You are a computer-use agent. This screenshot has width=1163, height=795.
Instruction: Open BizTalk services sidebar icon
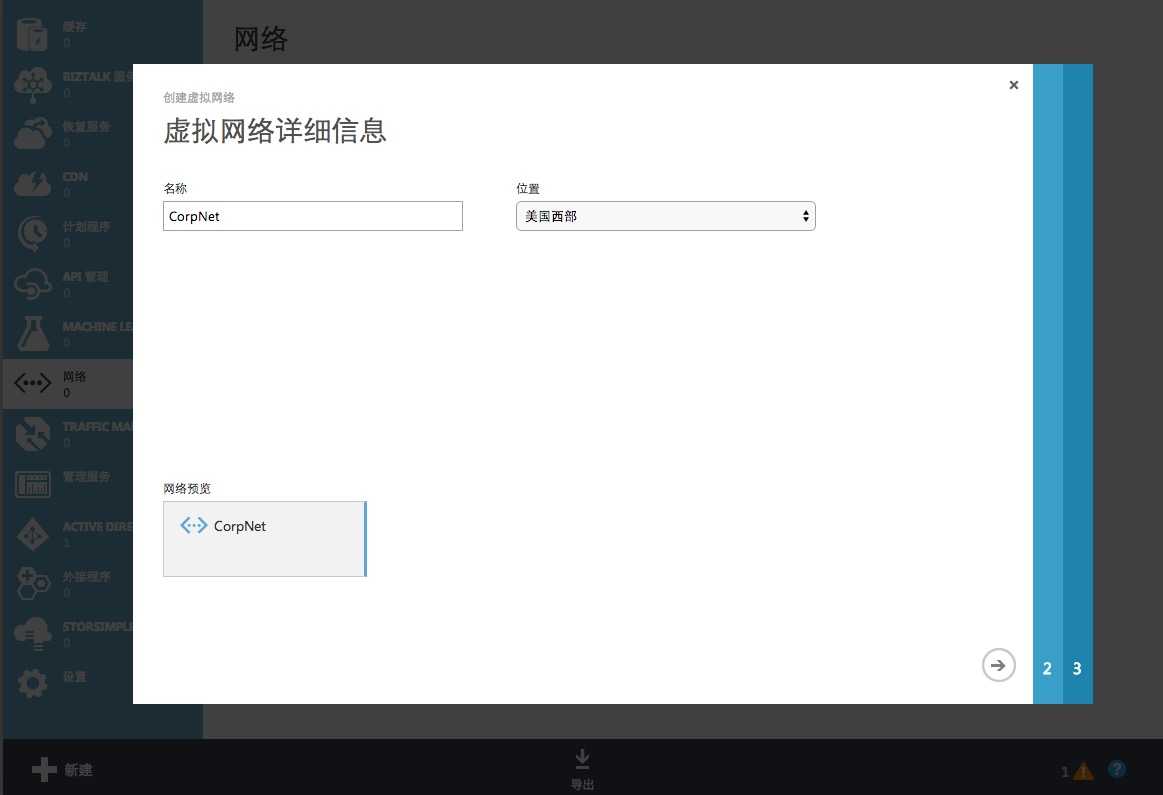pos(33,84)
